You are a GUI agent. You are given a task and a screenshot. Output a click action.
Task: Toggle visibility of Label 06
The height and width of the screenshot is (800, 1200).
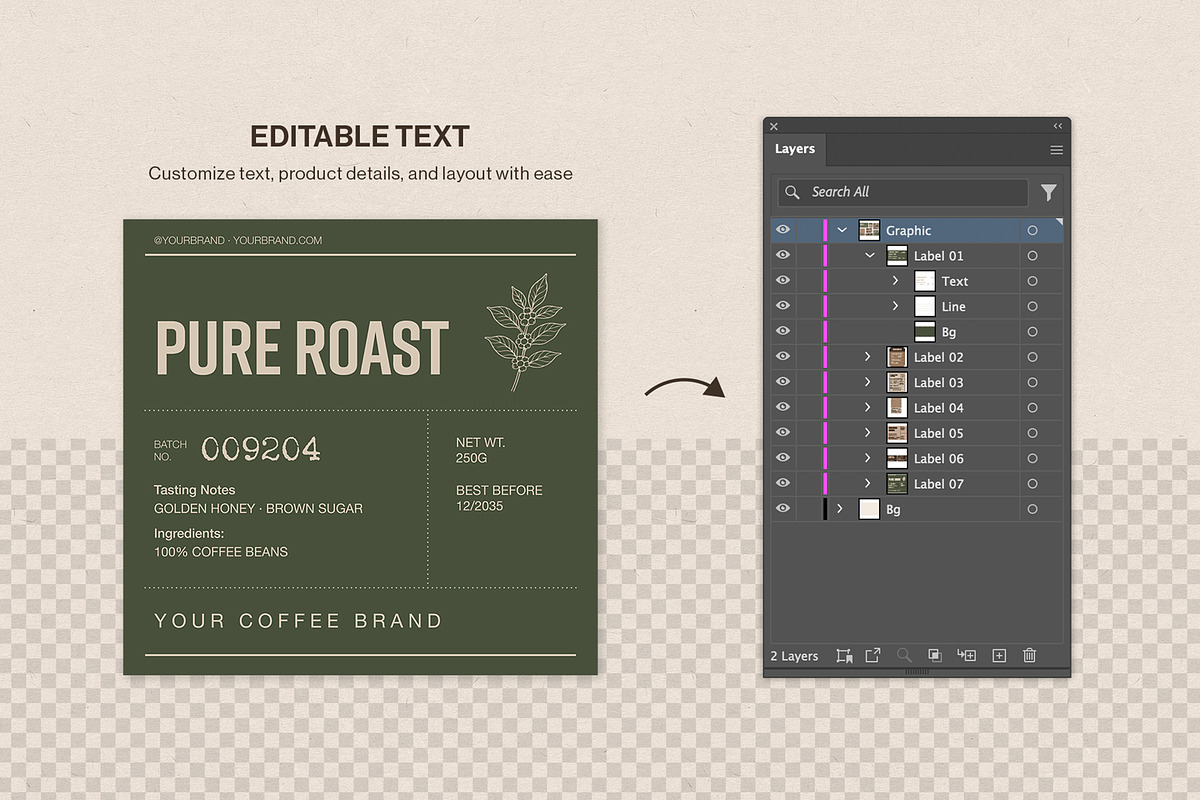[783, 458]
